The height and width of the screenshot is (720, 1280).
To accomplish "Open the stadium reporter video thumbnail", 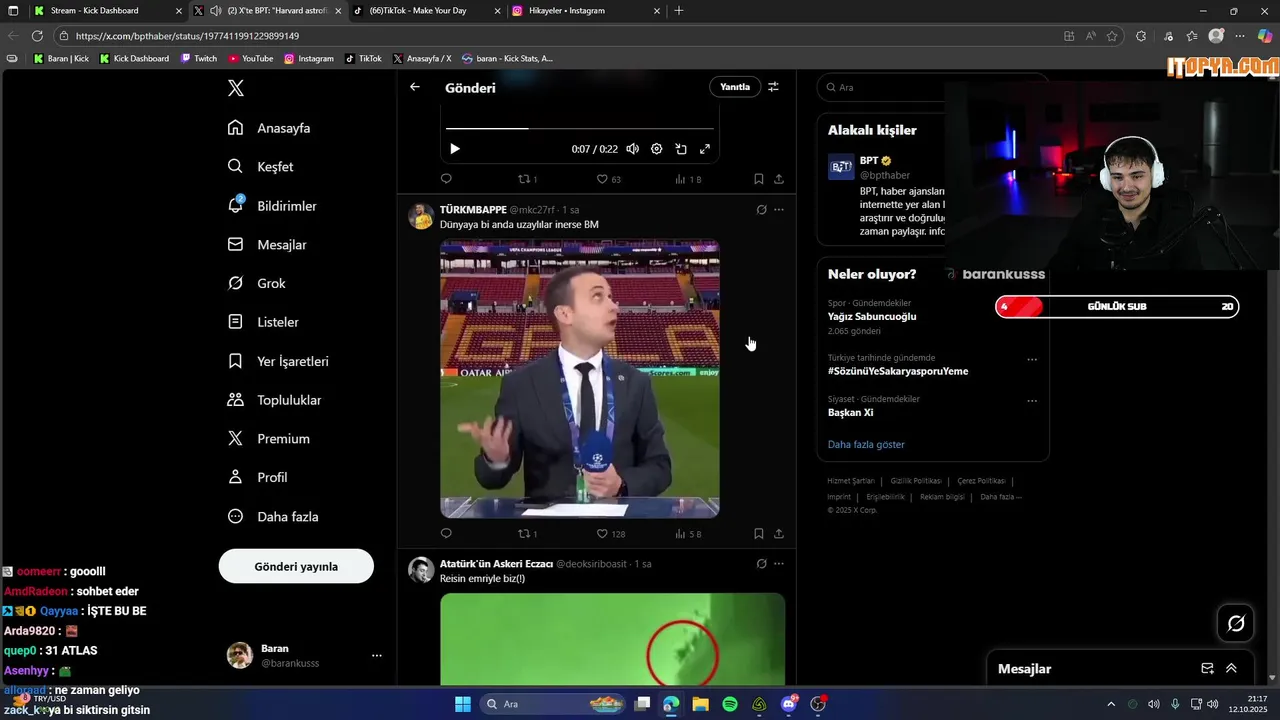I will 580,379.
